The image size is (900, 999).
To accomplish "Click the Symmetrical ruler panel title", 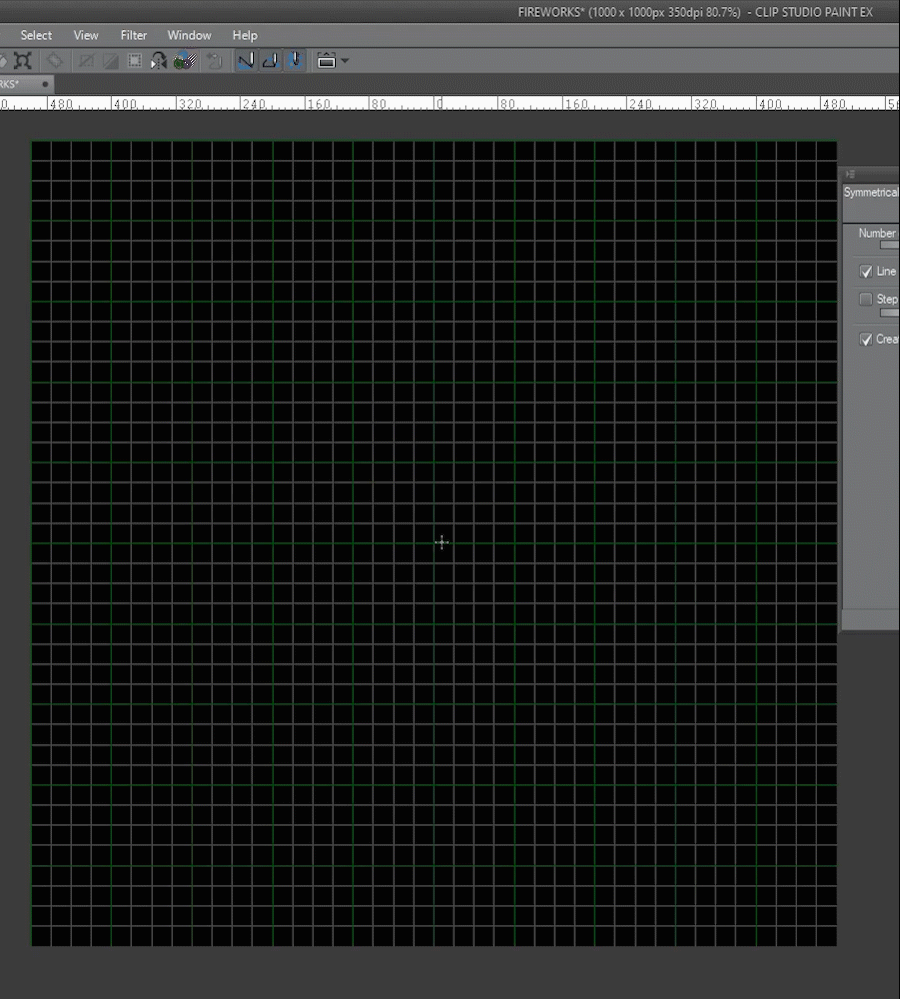I will [x=871, y=192].
